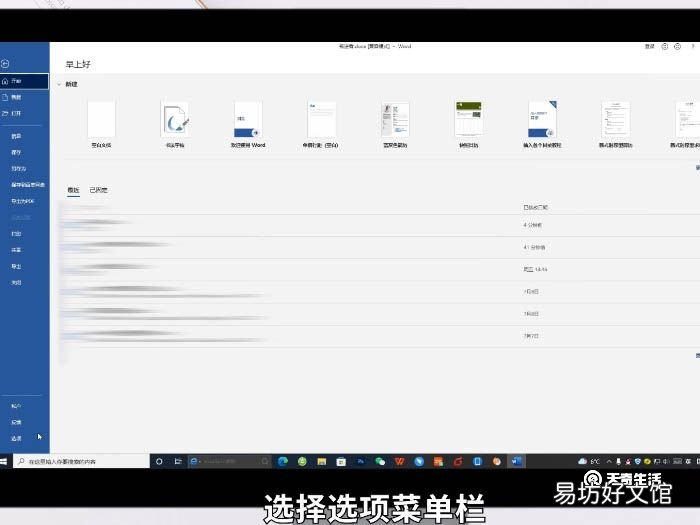Open WeChat from the taskbar
Image resolution: width=700 pixels, height=525 pixels.
(x=380, y=462)
